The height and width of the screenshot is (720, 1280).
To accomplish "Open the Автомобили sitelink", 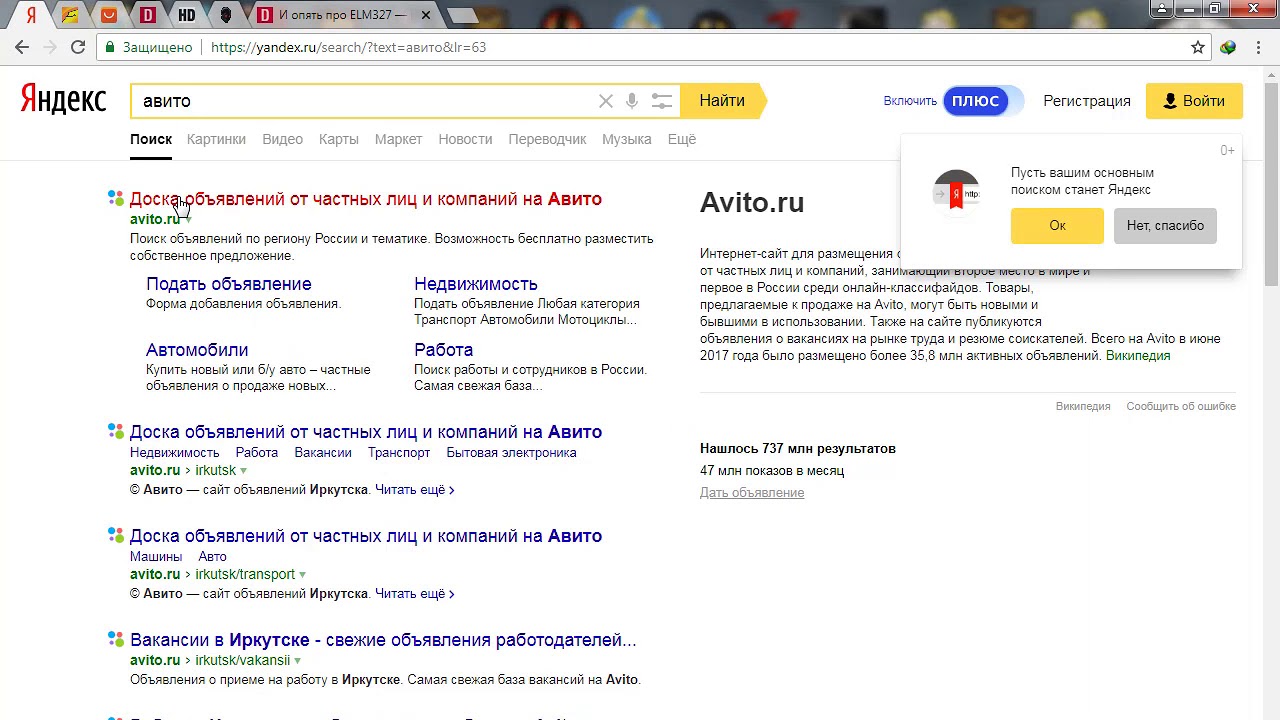I will pyautogui.click(x=197, y=350).
